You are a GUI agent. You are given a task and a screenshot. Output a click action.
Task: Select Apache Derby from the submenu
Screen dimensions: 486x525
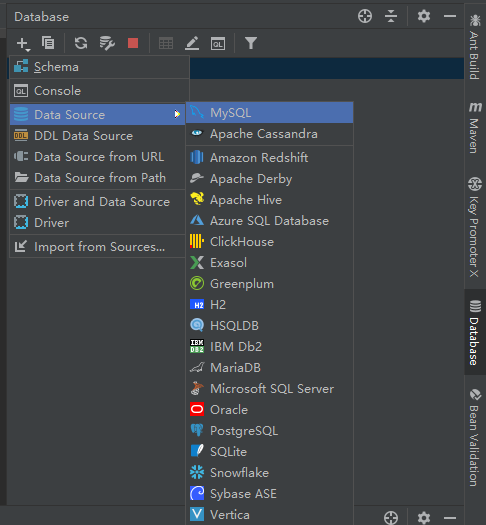269,179
